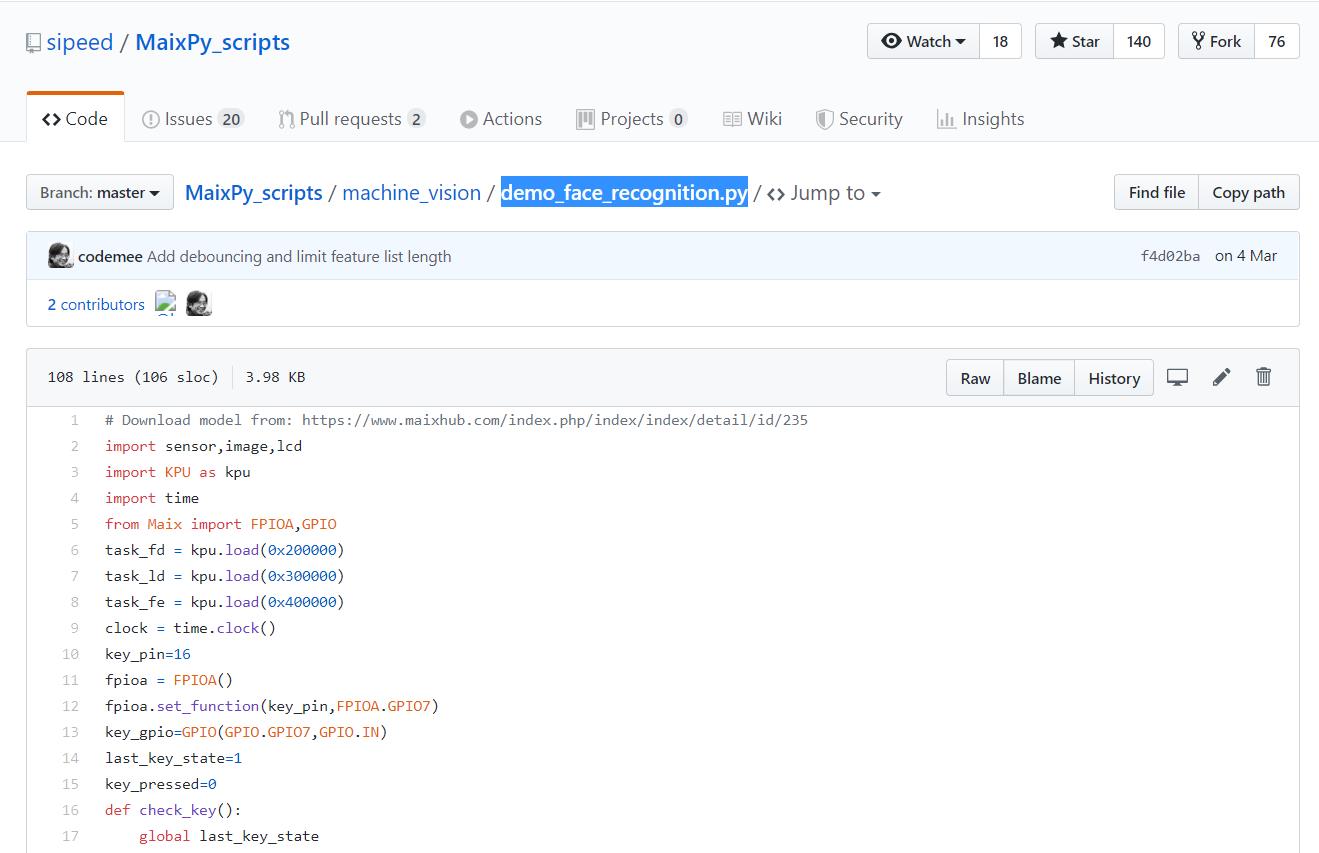Click the broken contributor avatar image
1319x853 pixels.
click(166, 303)
